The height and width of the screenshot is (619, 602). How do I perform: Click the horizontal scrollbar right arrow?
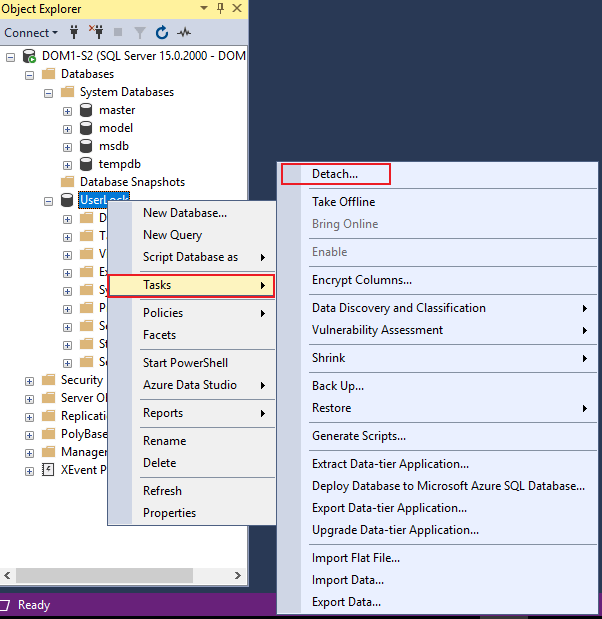(x=238, y=575)
